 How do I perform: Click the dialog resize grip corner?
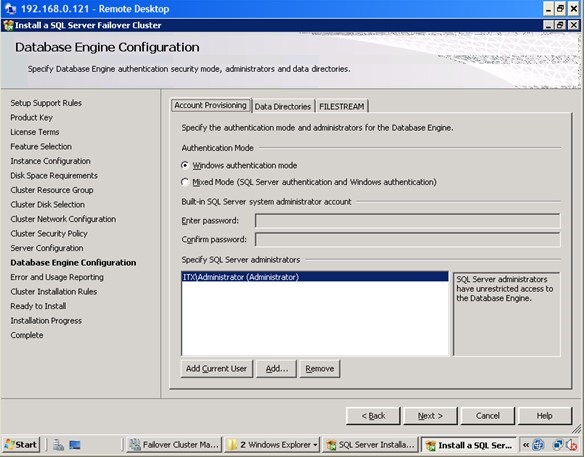coord(577,430)
